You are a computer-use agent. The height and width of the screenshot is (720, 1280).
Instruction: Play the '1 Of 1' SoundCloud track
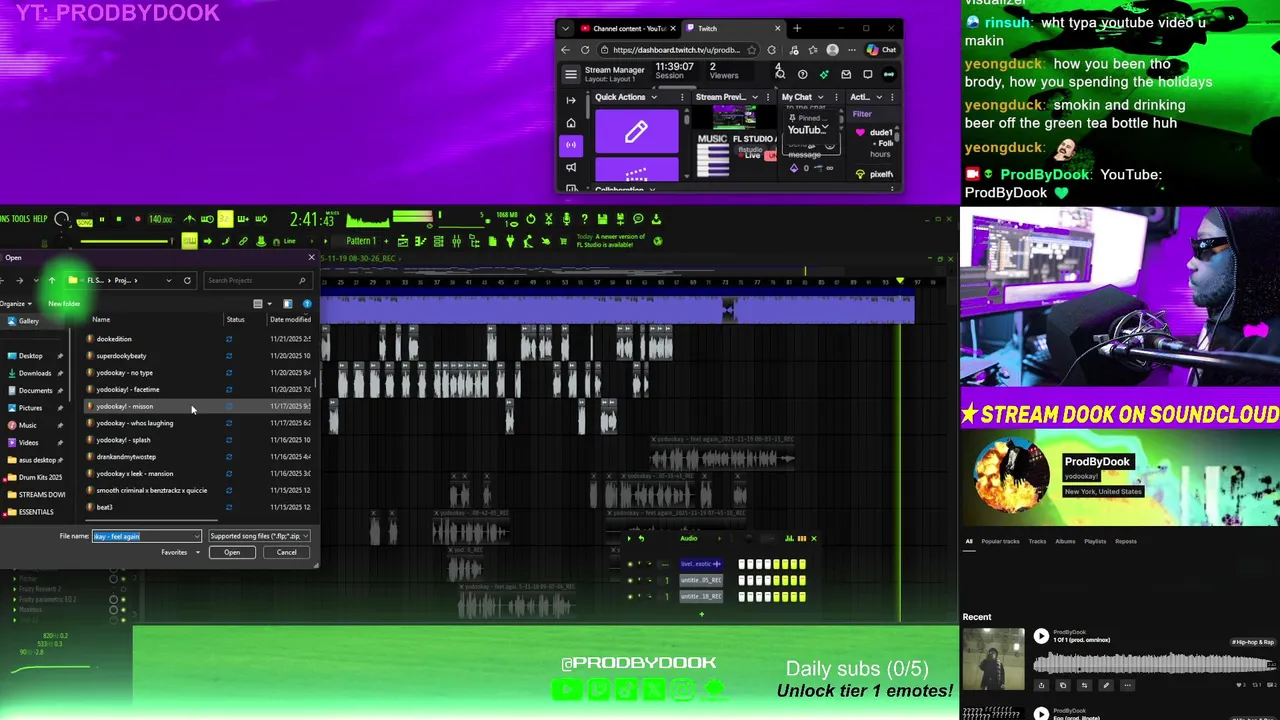(1041, 636)
